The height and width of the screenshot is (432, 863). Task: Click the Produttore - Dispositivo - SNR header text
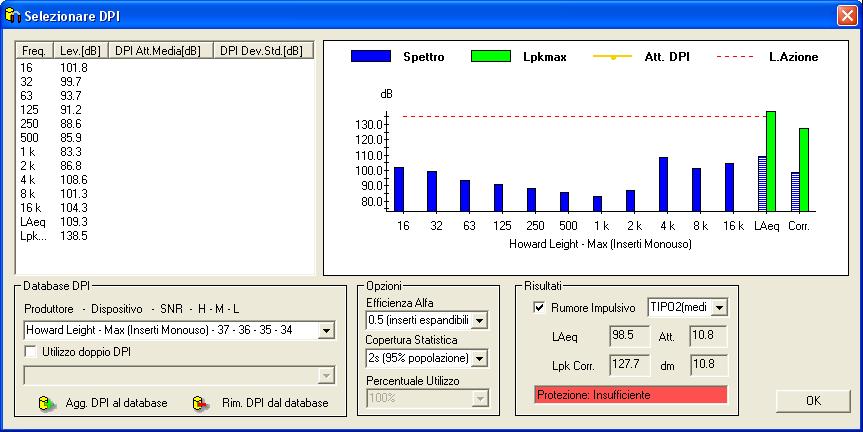pos(132,309)
